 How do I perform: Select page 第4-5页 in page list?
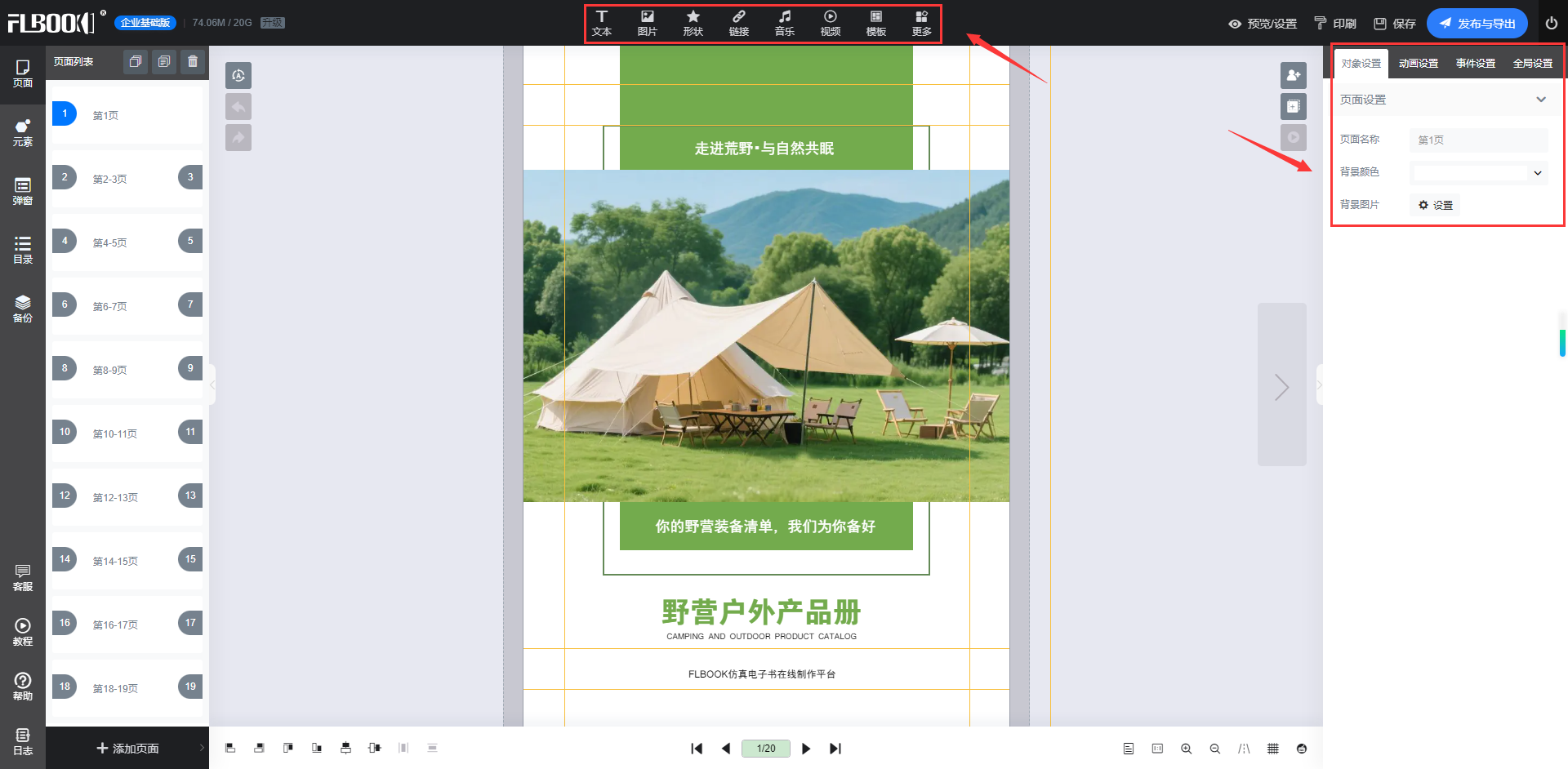click(109, 242)
